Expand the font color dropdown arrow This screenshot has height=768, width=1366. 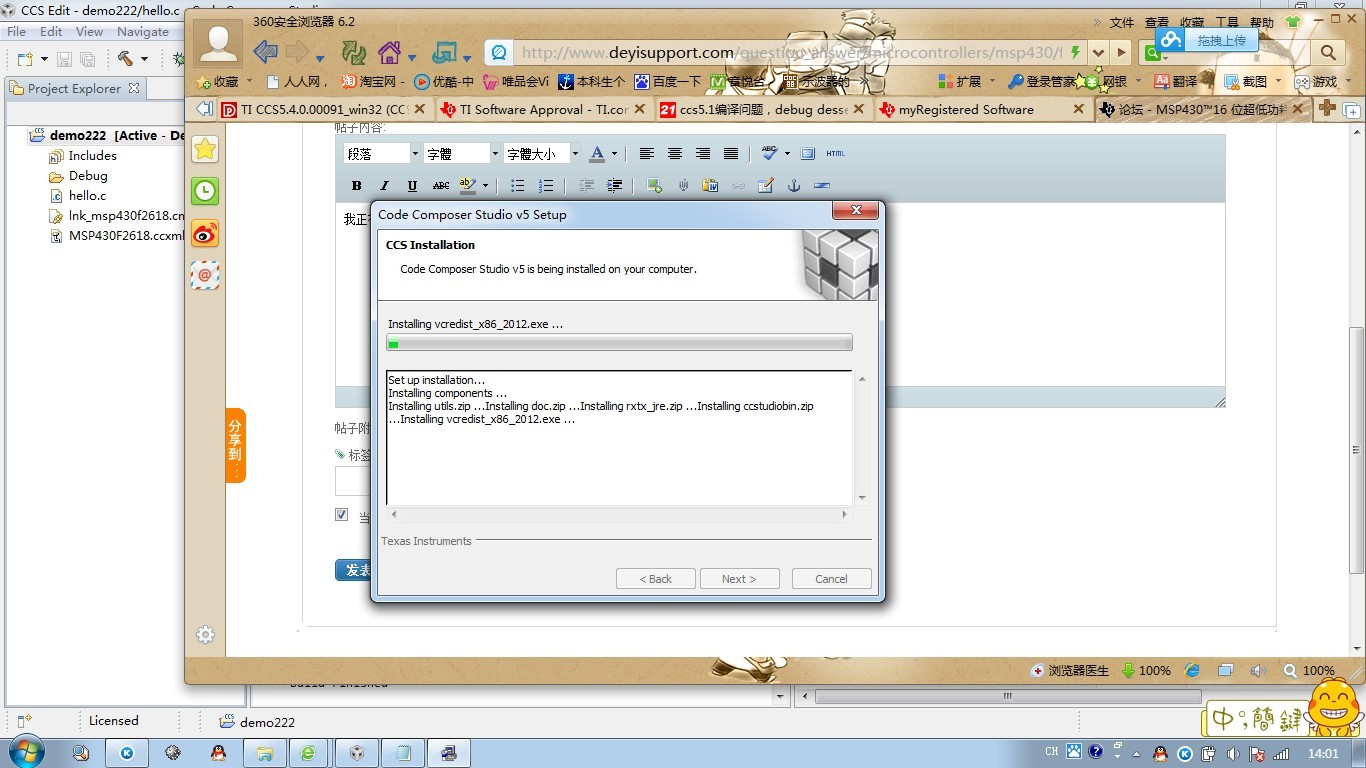(614, 154)
